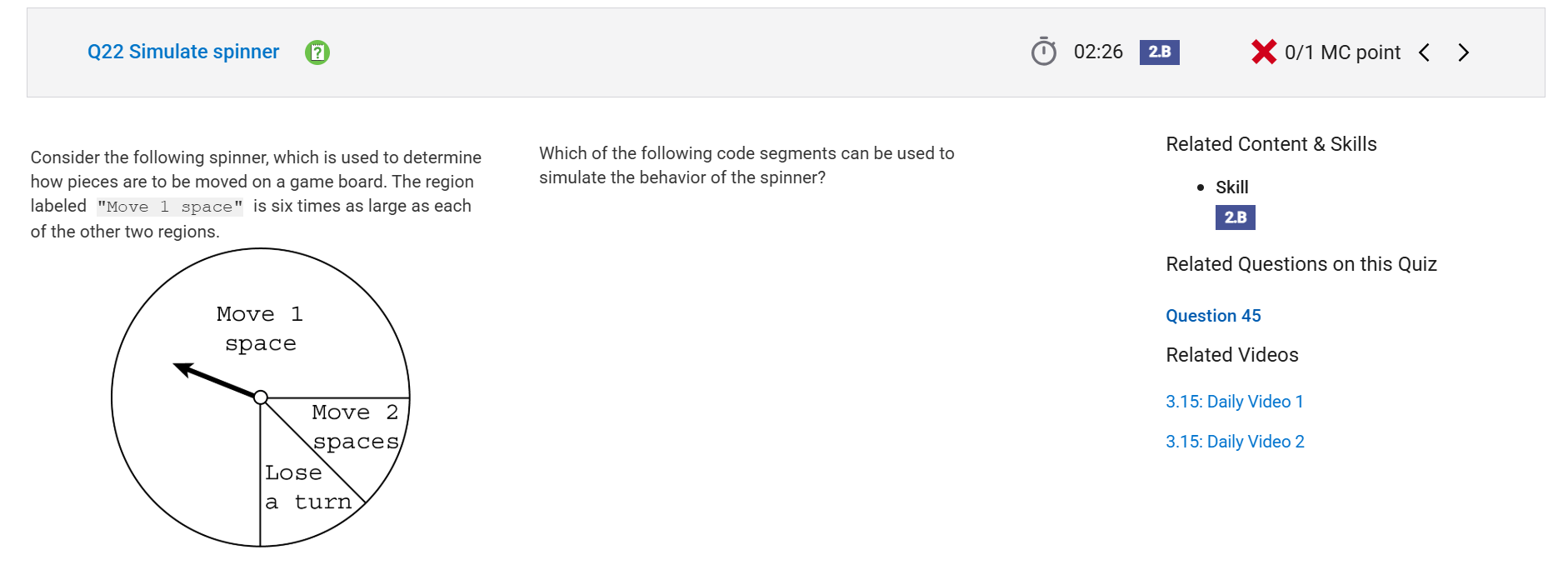
Task: Open related Question 45 link
Action: [x=1213, y=316]
